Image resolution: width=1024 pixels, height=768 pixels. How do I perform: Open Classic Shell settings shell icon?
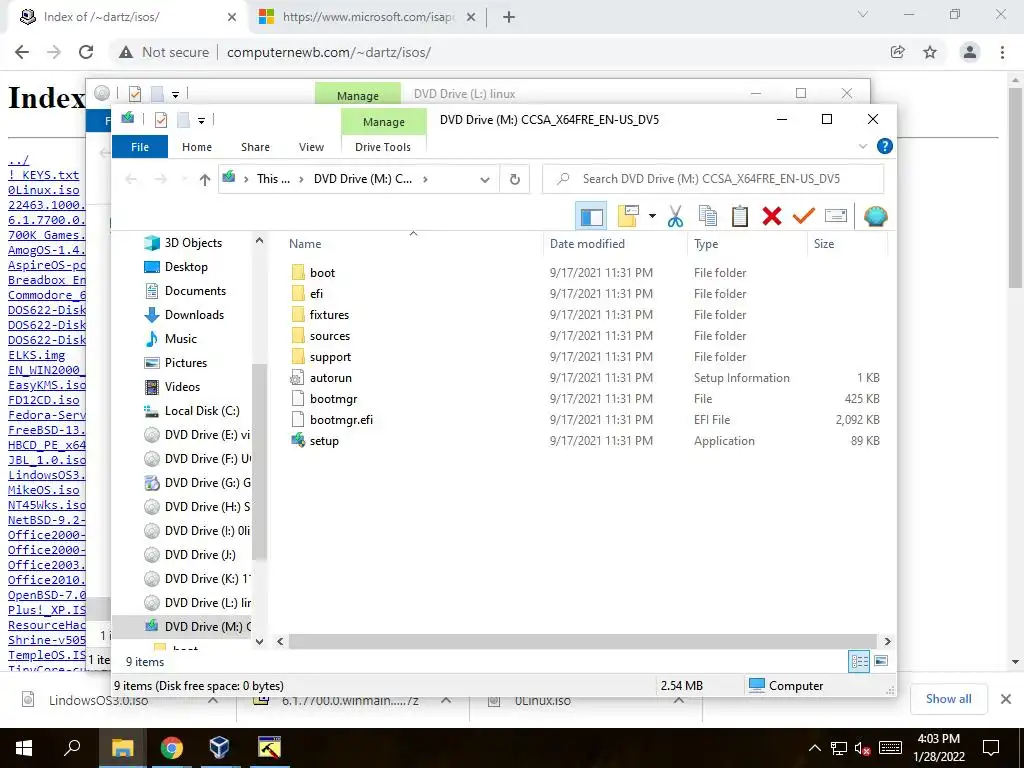click(x=875, y=216)
